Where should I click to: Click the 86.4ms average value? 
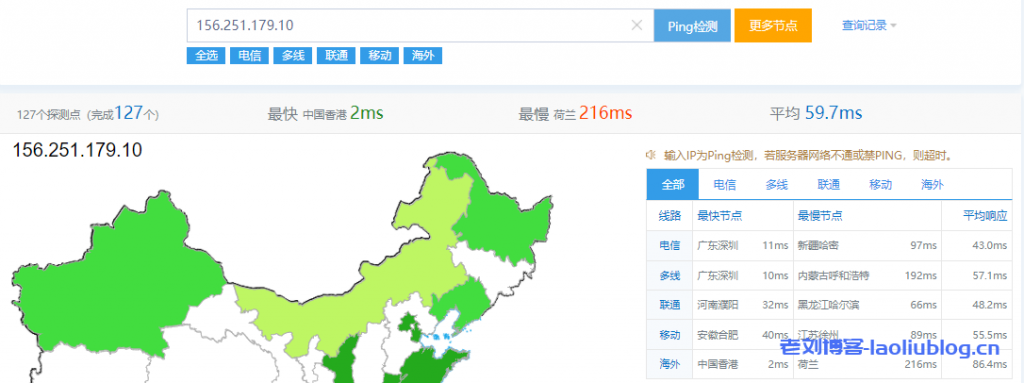point(990,364)
